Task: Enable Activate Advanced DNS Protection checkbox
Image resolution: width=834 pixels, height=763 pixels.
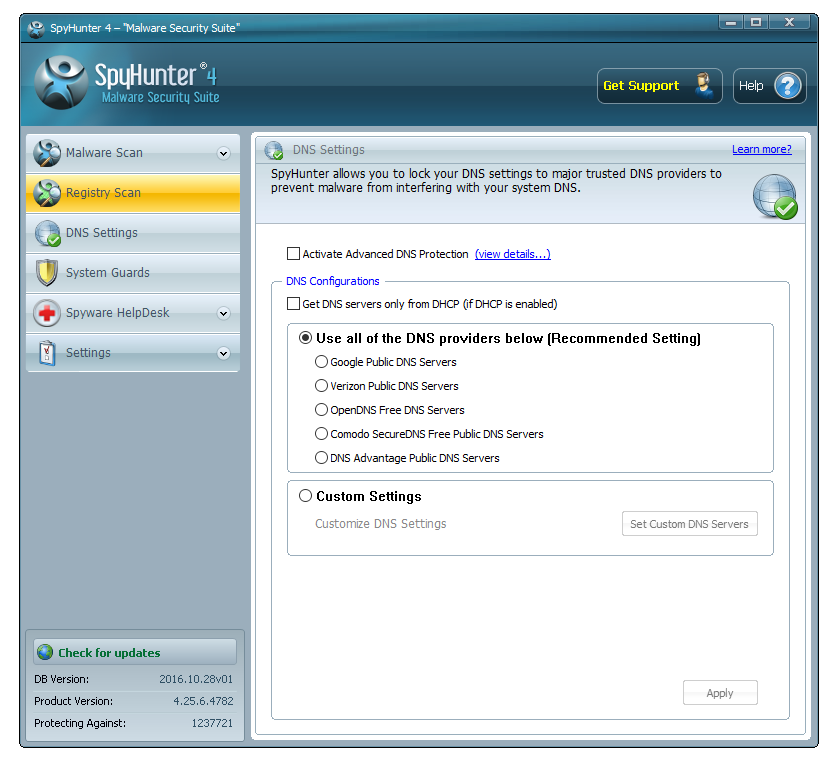Action: (x=293, y=254)
